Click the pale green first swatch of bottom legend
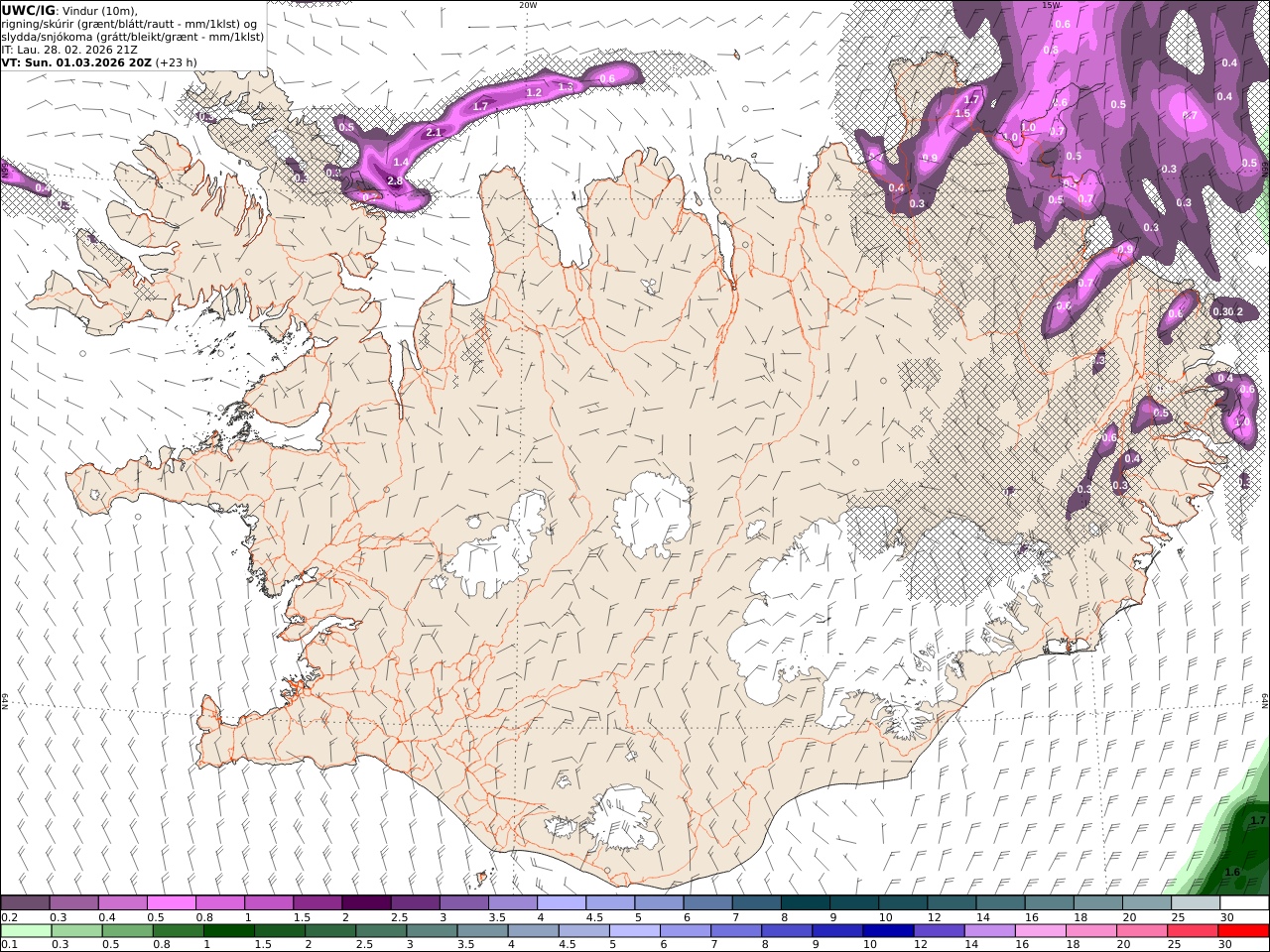1270x952 pixels. (x=26, y=931)
